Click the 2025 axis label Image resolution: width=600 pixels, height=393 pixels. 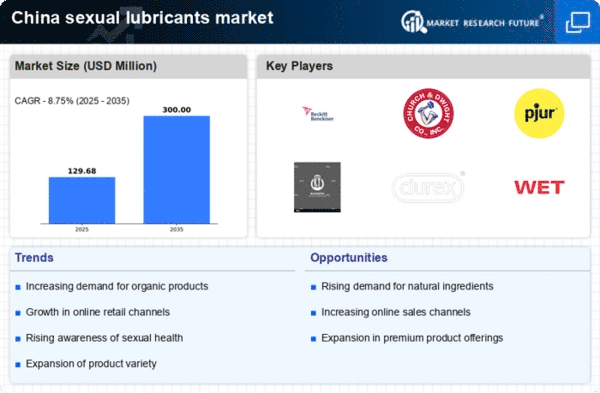point(82,229)
